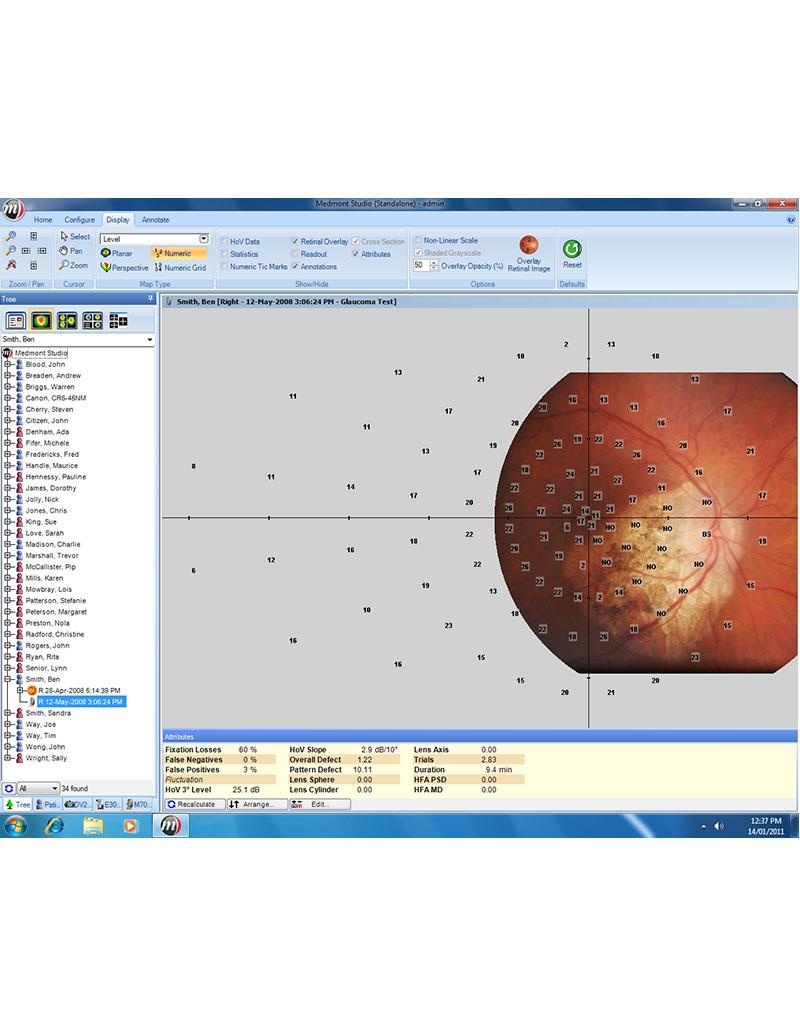Refresh the patient list with circular arrows icon
The height and width of the screenshot is (1024, 800).
pos(9,788)
